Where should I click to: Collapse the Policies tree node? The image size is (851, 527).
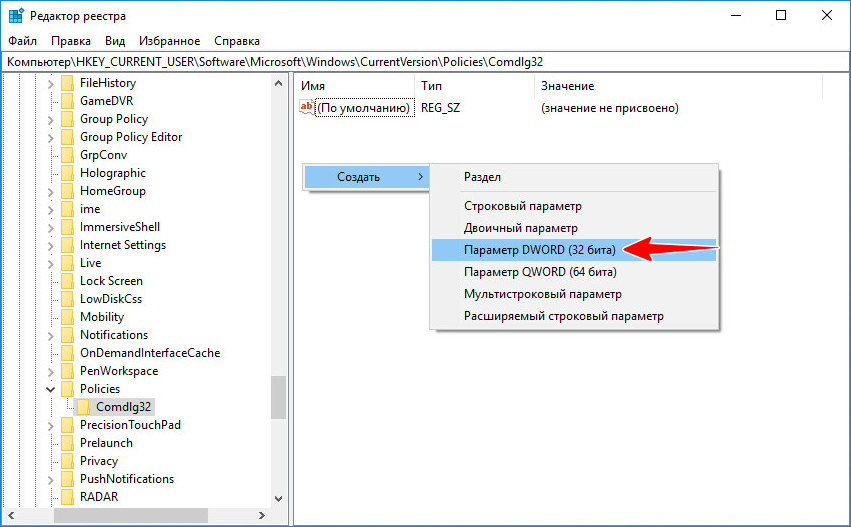pos(50,389)
